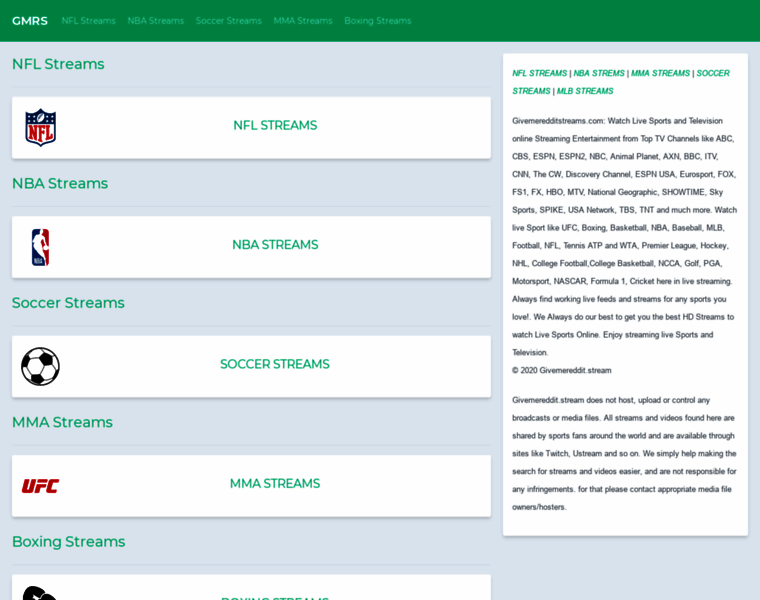Click the boxing gloves icon
Screen dimensions: 760x600
tap(40, 593)
